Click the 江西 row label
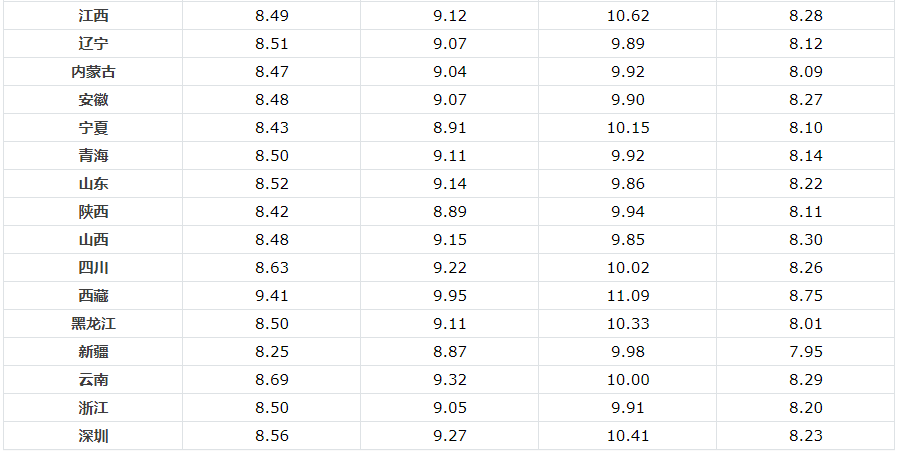This screenshot has width=898, height=451. (93, 15)
